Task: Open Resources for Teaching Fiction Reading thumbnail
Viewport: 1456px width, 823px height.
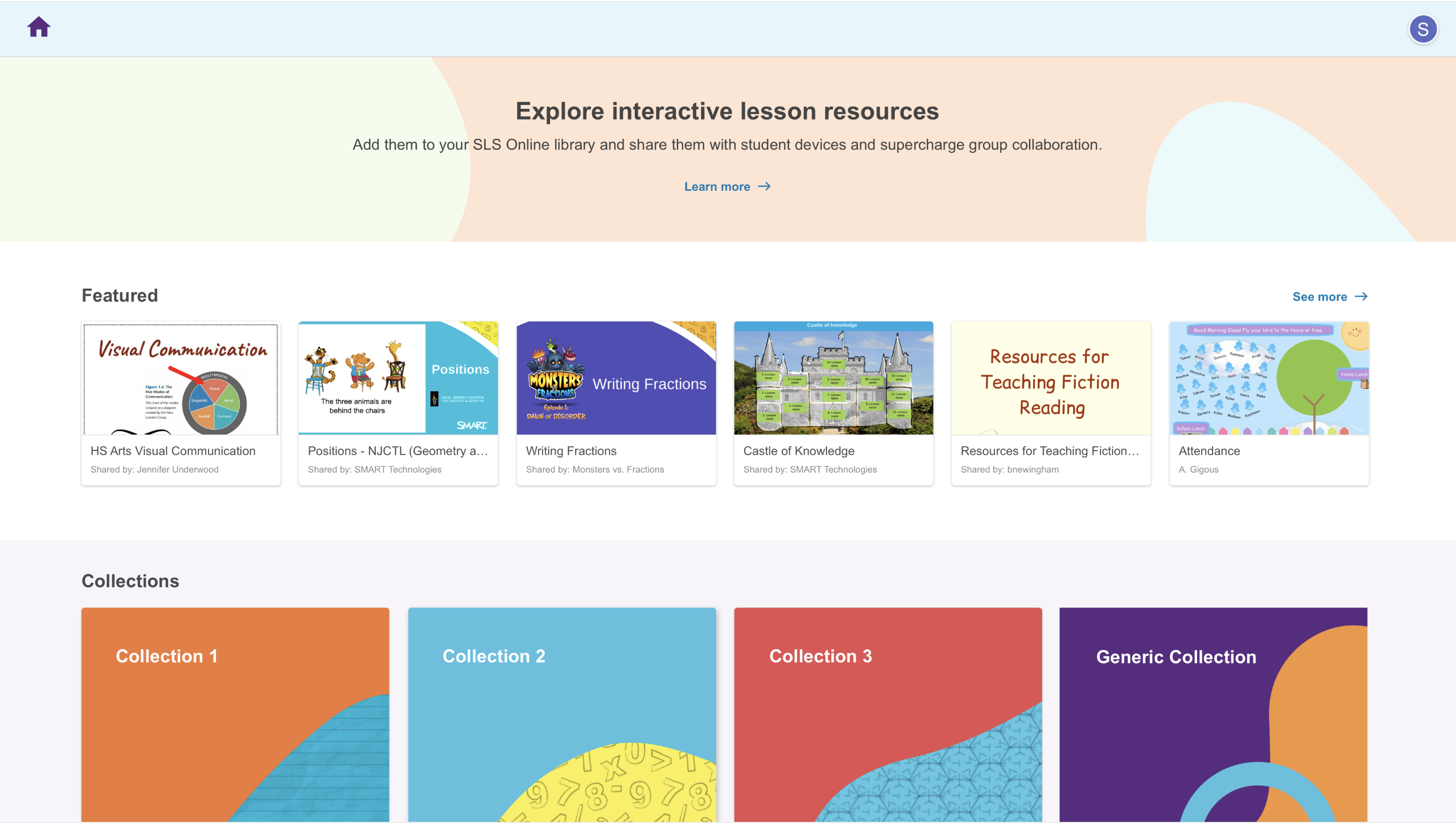Action: pos(1051,378)
